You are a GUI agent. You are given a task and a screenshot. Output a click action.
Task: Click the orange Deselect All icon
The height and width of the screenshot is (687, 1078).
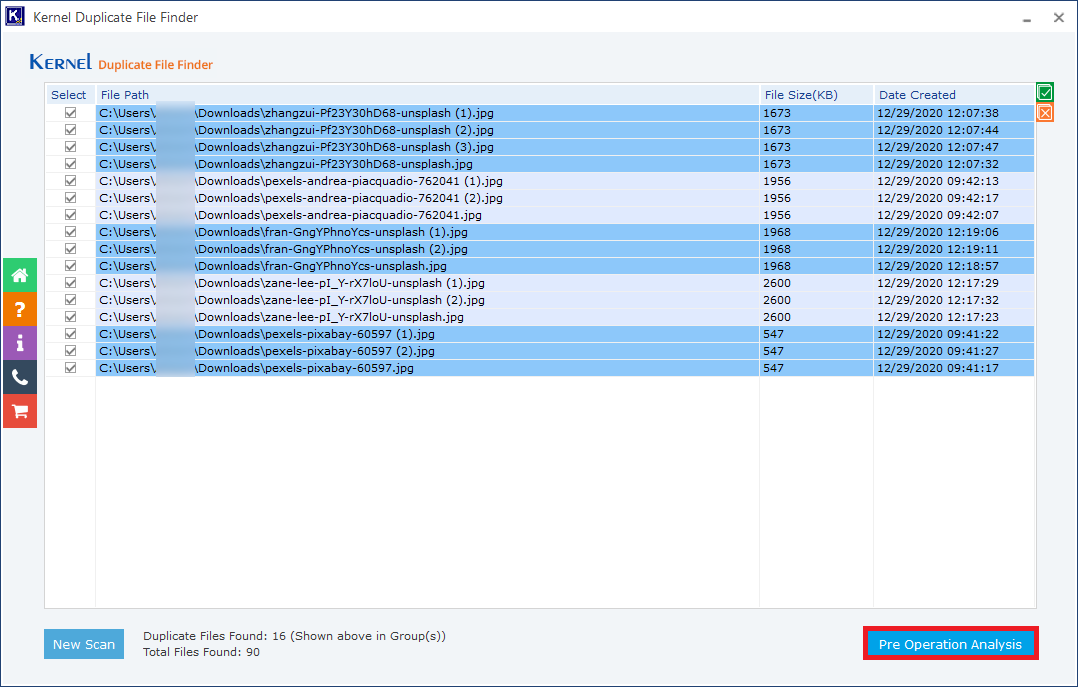[1044, 113]
